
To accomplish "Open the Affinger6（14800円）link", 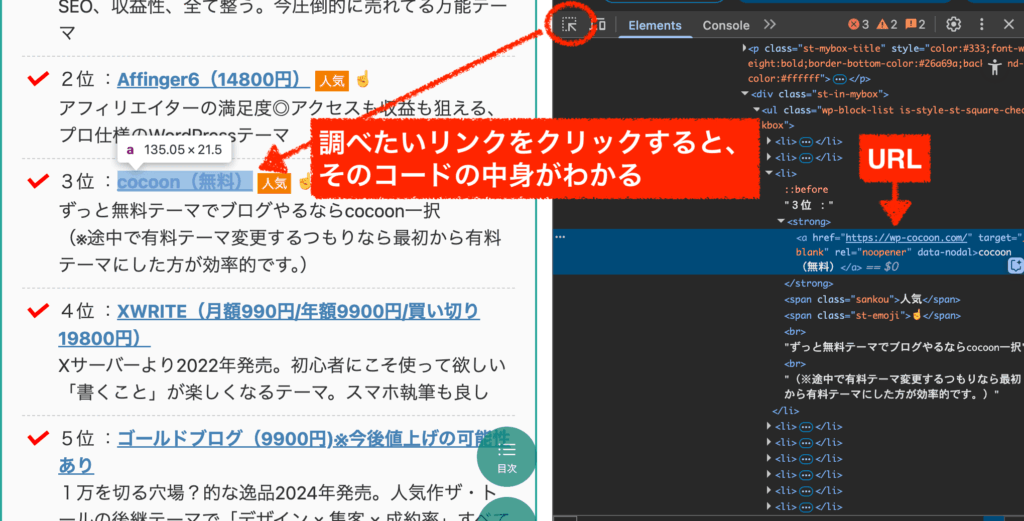I will (x=214, y=80).
